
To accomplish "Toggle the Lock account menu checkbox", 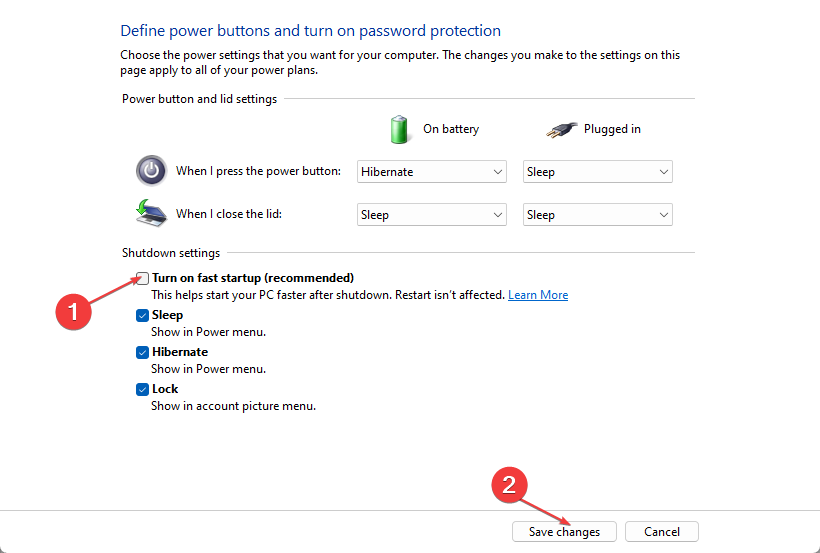I will click(142, 389).
